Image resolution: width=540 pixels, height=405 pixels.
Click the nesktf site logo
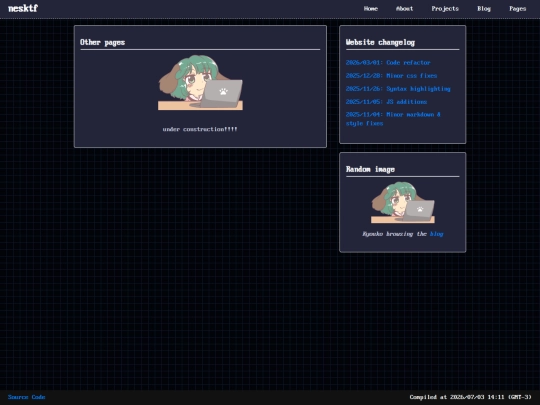point(23,8)
